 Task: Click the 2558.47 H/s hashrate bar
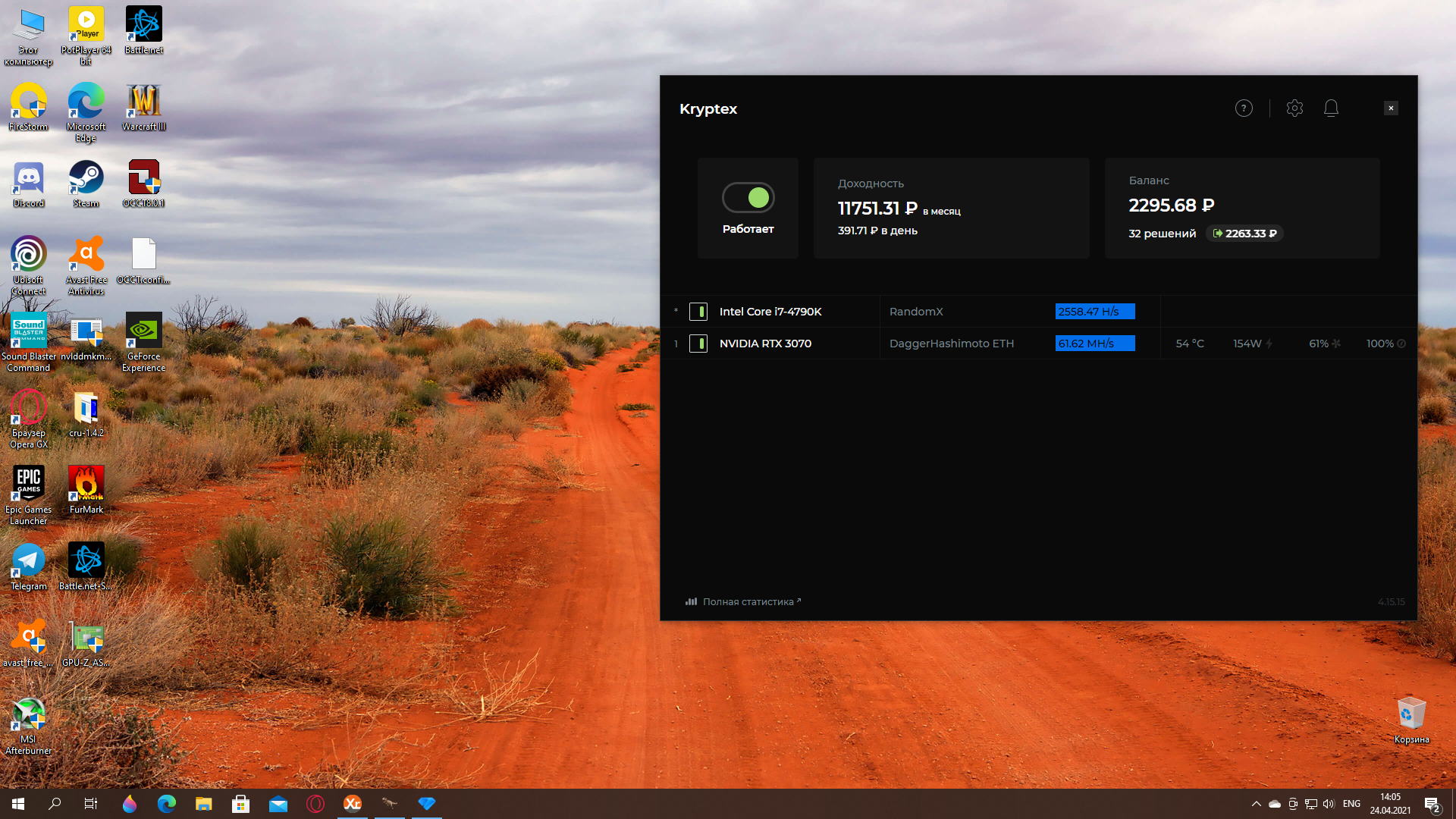coord(1094,312)
